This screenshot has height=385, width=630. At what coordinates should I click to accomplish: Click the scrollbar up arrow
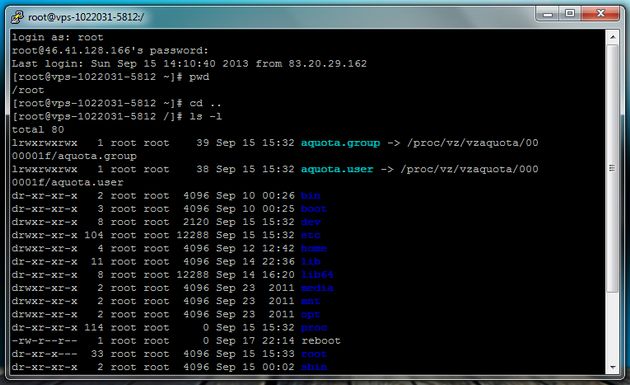612,37
